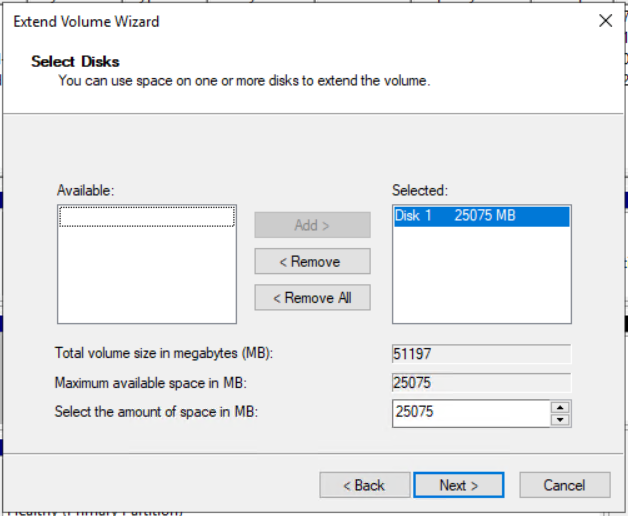This screenshot has height=516, width=628.
Task: Click the Next > button
Action: tap(459, 485)
